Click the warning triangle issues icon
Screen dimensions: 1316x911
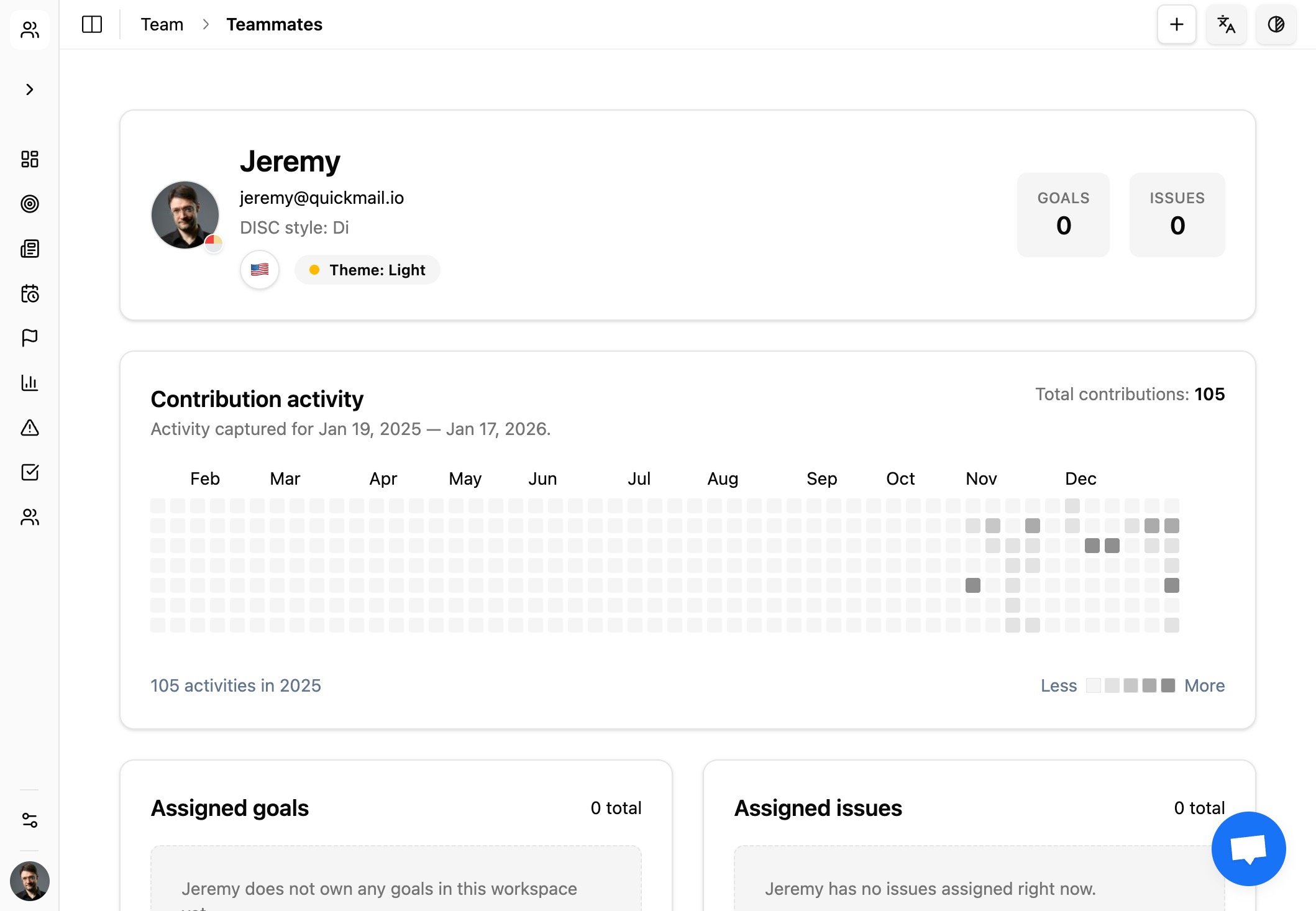pyautogui.click(x=30, y=428)
